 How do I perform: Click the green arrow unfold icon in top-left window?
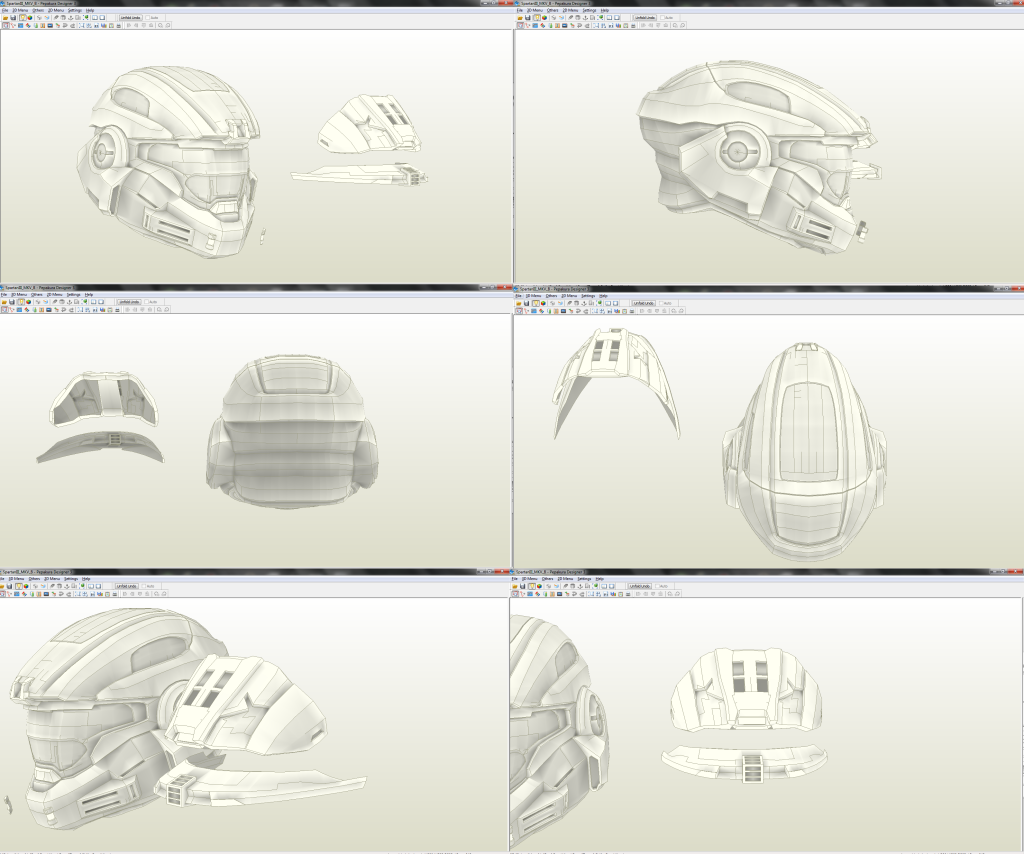86,18
